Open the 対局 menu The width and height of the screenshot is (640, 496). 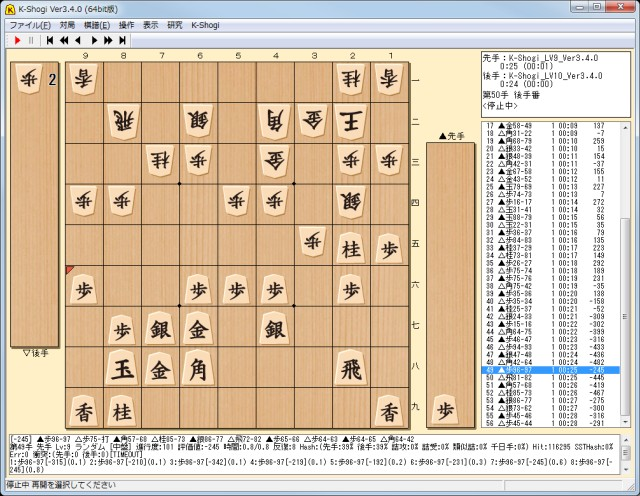(67, 24)
